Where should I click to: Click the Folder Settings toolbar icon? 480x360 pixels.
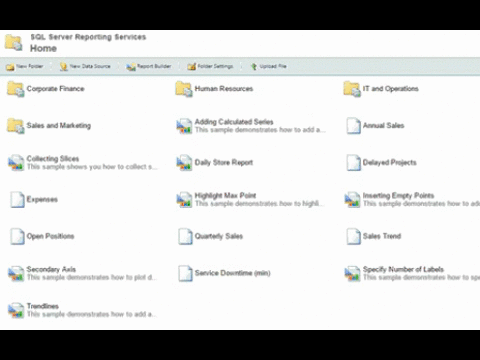191,67
